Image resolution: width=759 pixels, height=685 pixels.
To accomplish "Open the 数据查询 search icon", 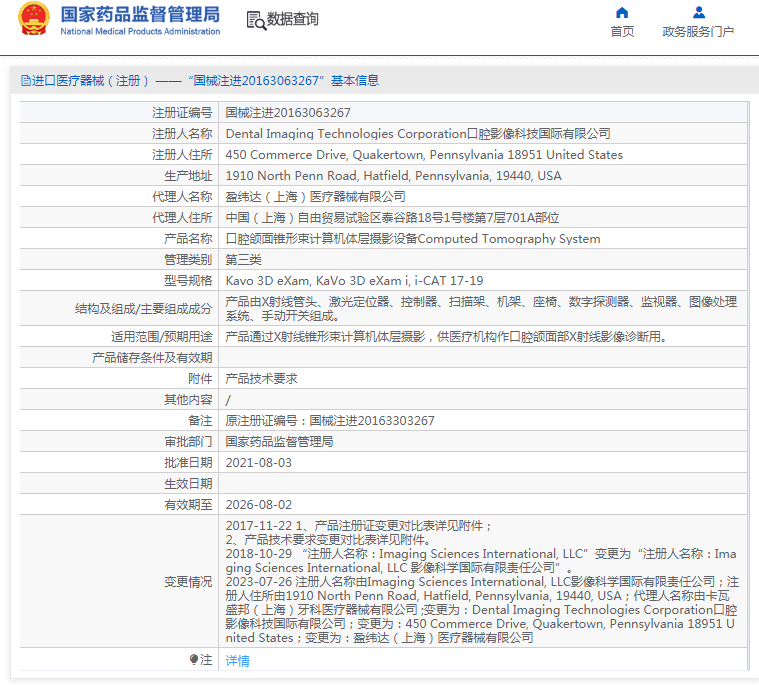I will pyautogui.click(x=256, y=20).
